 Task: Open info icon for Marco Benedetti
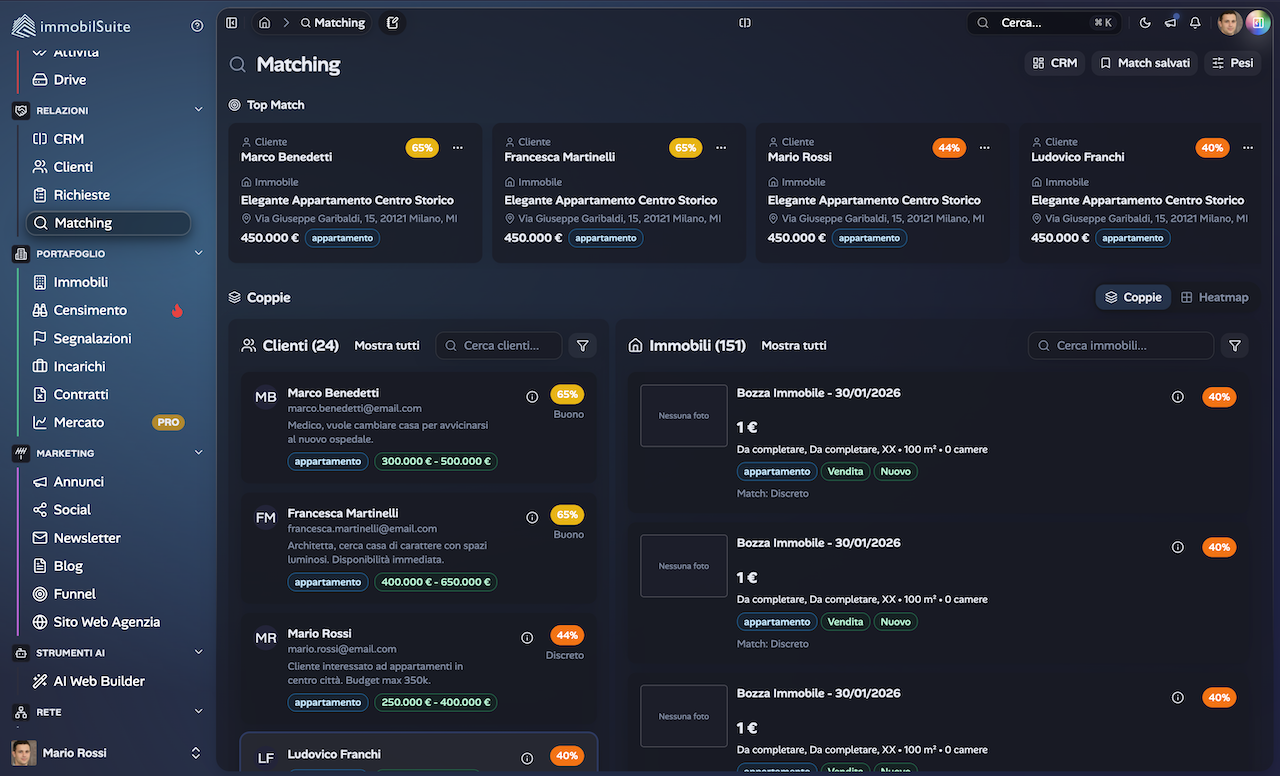pos(532,397)
